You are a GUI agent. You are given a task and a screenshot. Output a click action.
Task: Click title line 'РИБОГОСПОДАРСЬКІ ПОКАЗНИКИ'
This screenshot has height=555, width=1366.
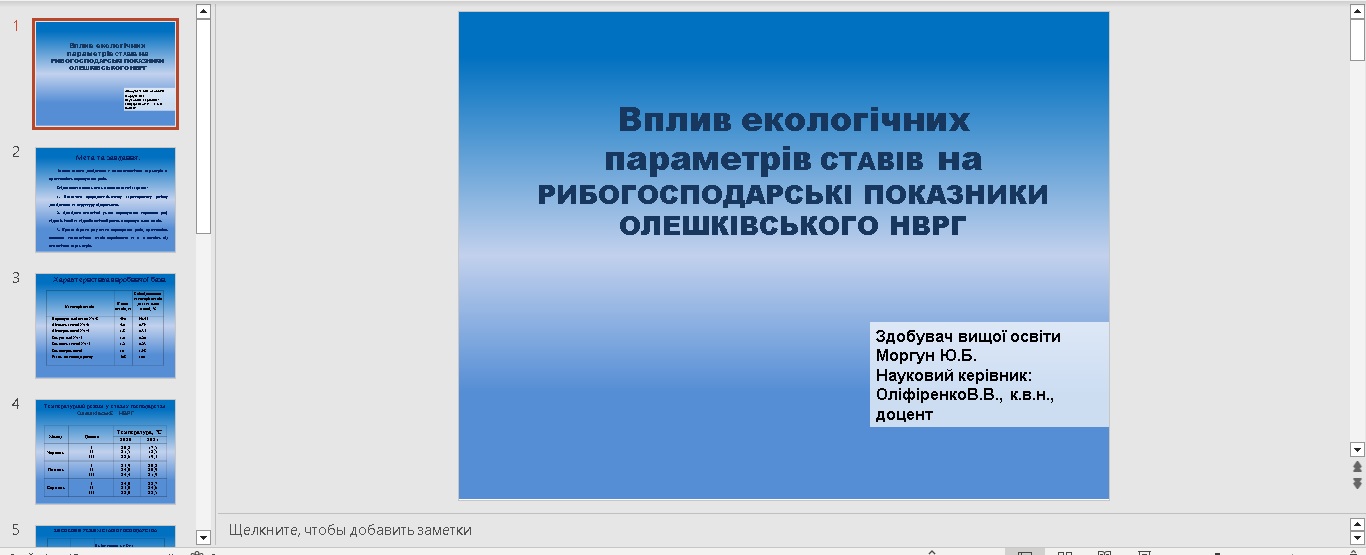(x=794, y=194)
